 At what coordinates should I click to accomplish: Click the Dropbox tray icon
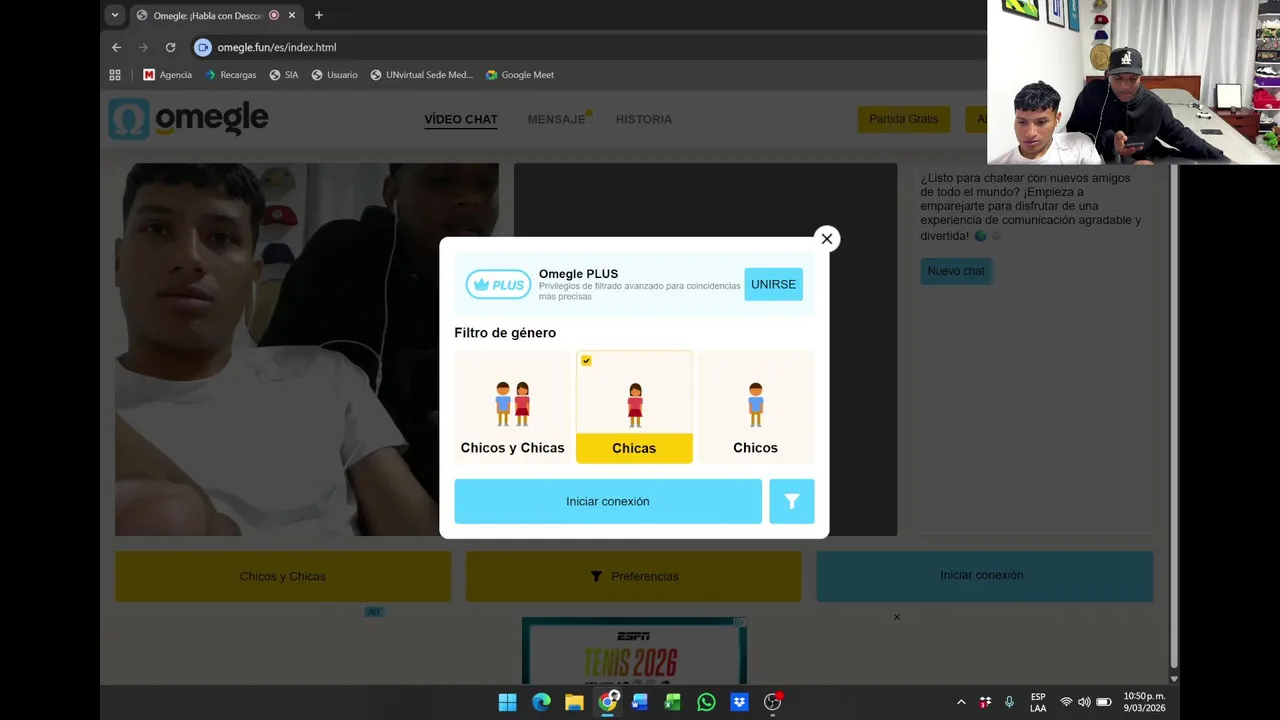[x=985, y=702]
